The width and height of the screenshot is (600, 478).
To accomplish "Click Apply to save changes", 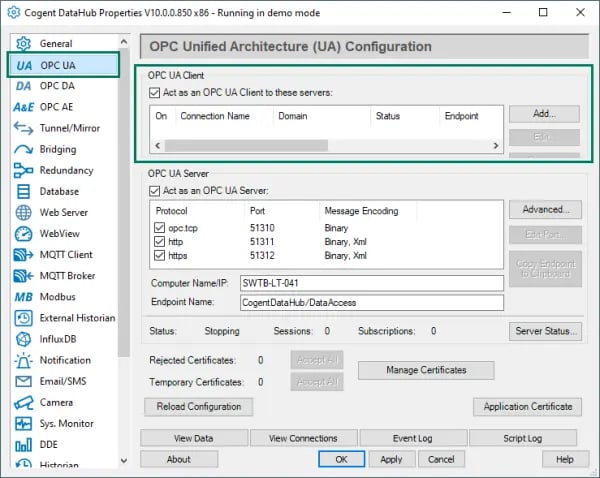I will click(x=391, y=459).
